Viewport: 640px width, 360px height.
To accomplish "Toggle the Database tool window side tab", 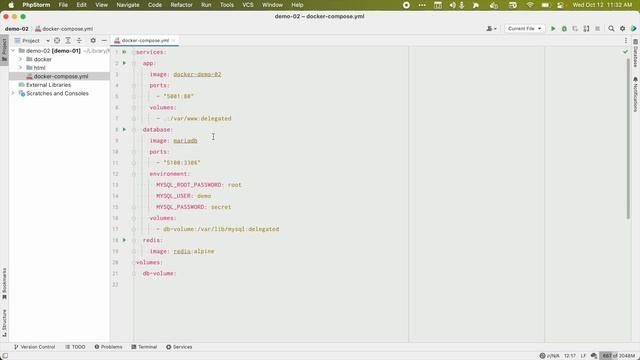I will click(x=636, y=53).
